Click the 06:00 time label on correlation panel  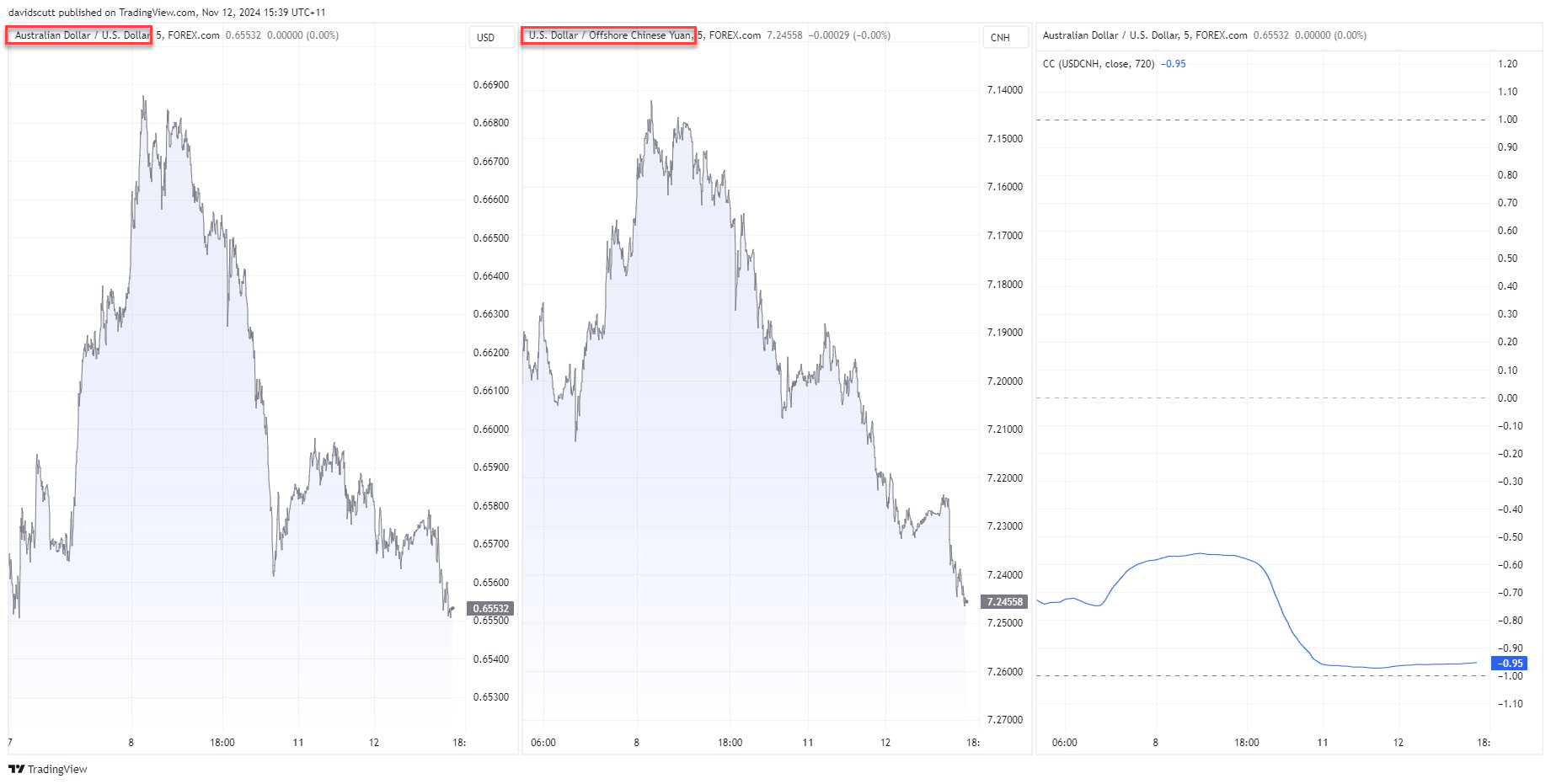click(1064, 743)
